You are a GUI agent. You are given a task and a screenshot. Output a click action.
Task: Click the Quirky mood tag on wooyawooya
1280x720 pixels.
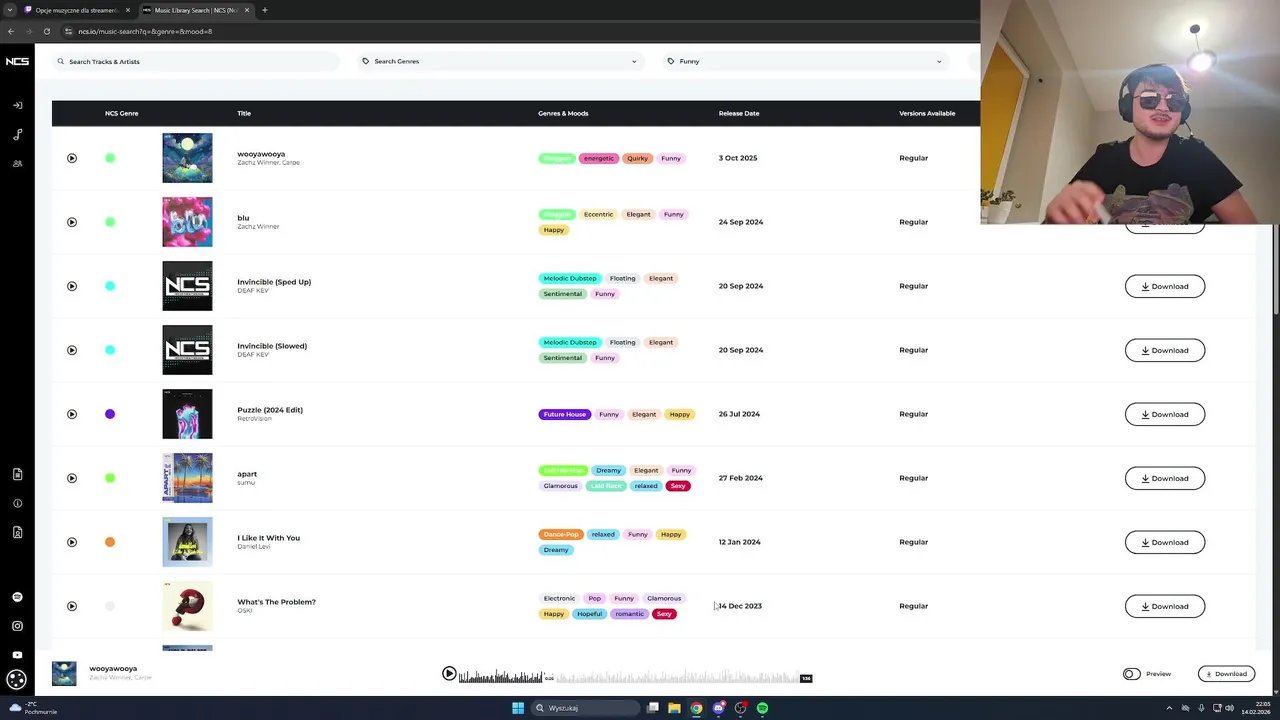637,158
